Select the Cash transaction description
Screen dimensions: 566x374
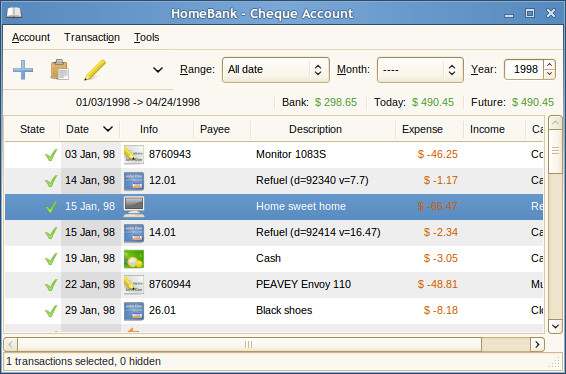coord(268,258)
